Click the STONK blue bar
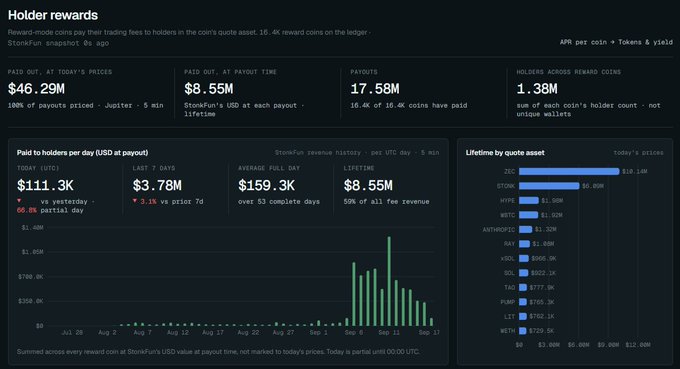This screenshot has height=369, width=680. (x=549, y=186)
